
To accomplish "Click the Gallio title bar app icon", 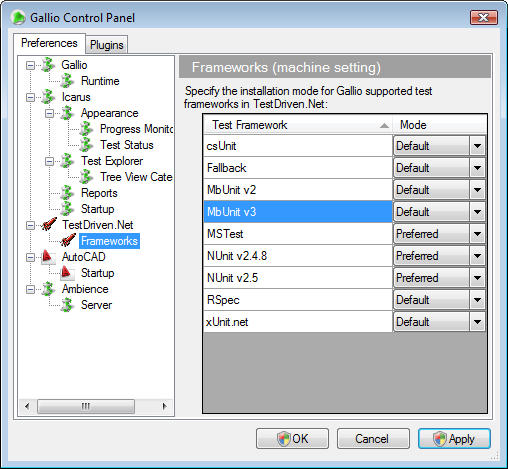I will 18,17.
